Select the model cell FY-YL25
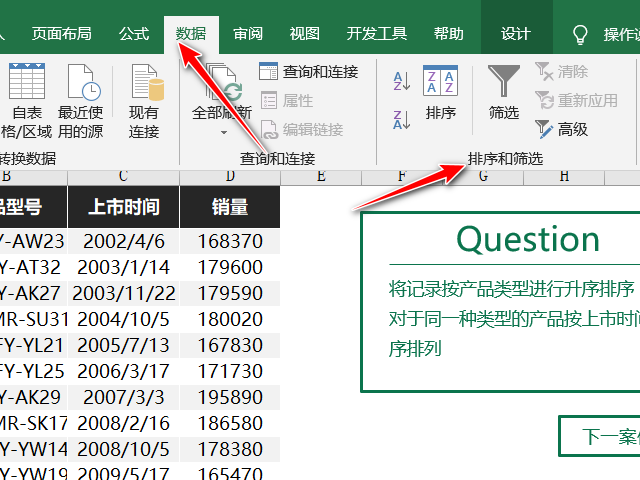This screenshot has height=480, width=640. tap(33, 371)
